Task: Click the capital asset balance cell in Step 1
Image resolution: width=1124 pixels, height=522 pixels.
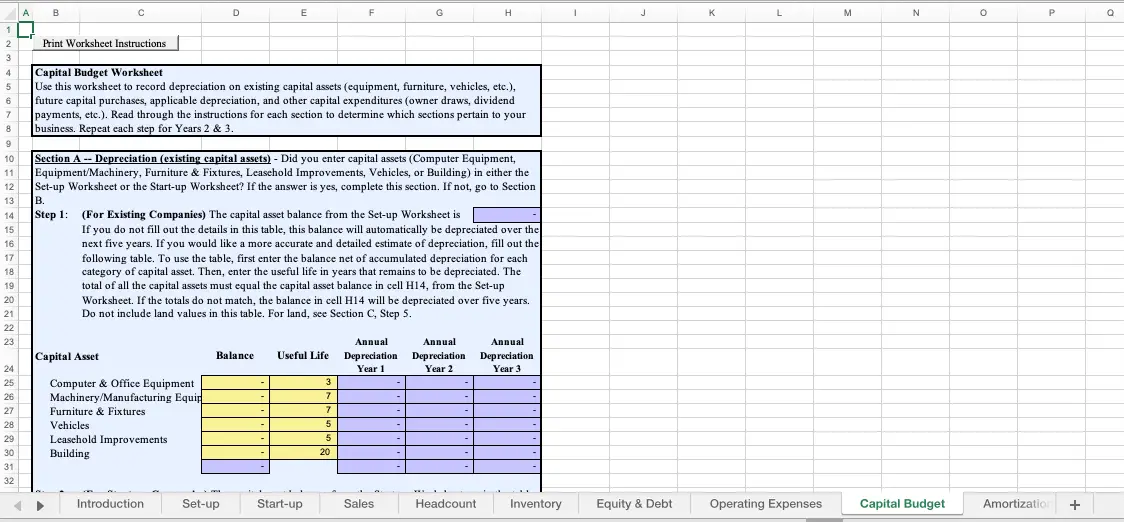Action: (506, 215)
